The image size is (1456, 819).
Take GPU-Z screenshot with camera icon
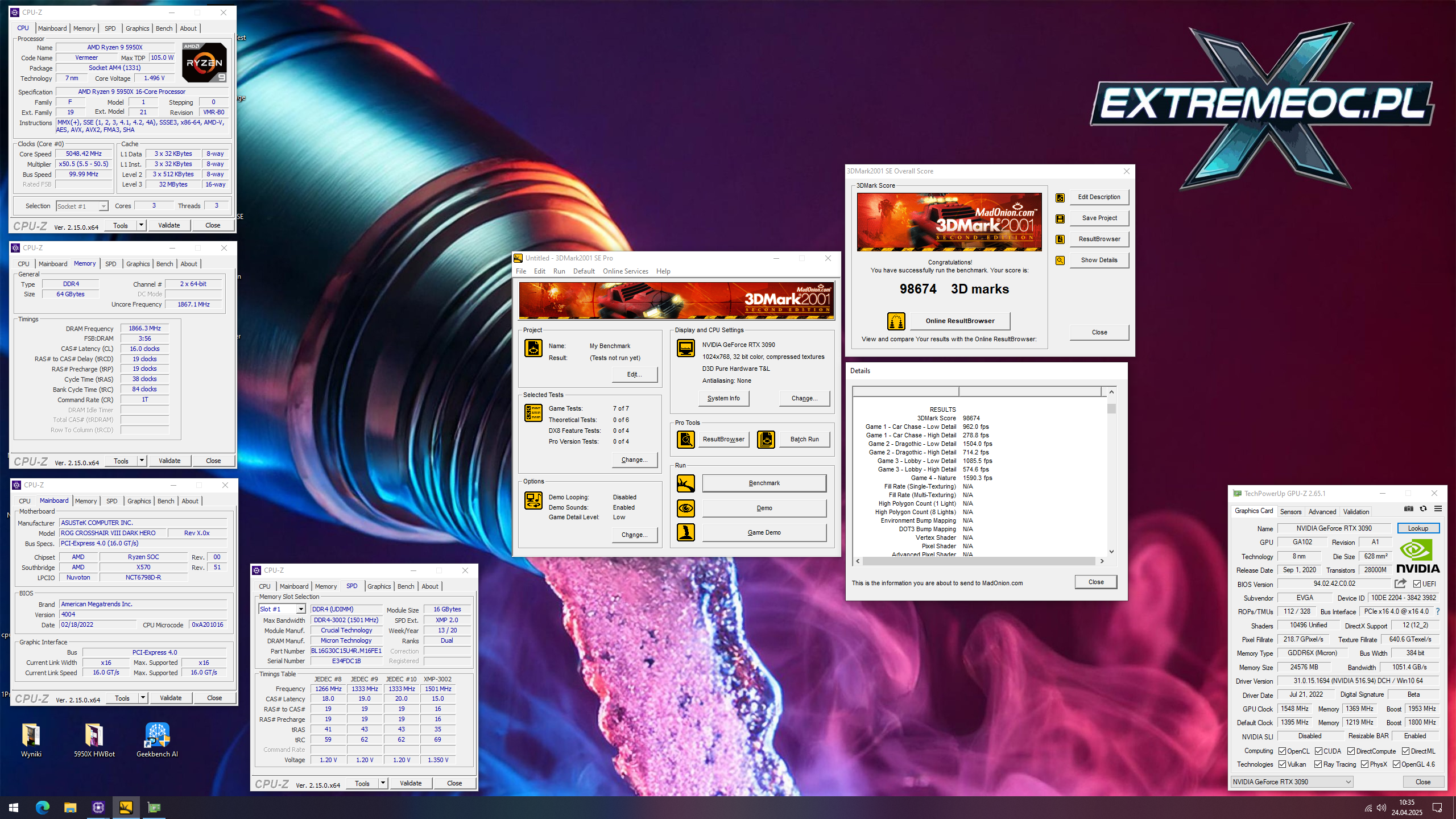coord(1409,508)
